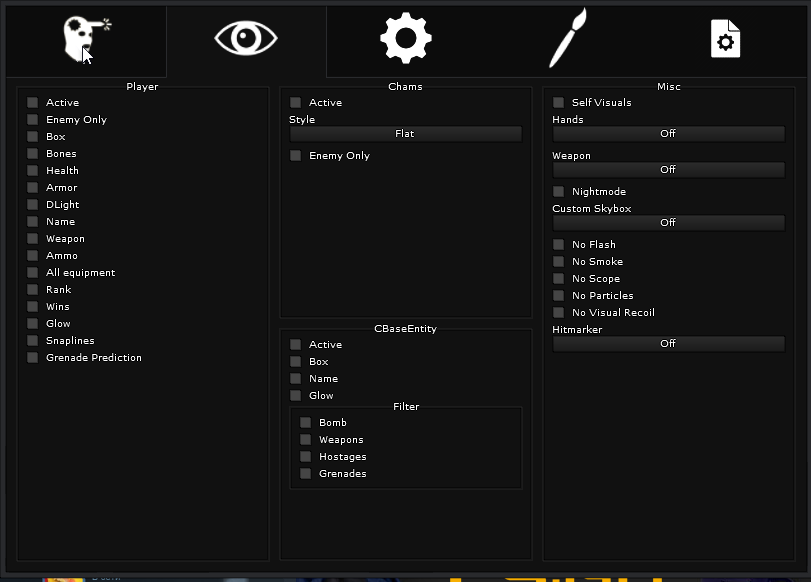Image resolution: width=811 pixels, height=582 pixels.
Task: Enable the Health checkbox
Action: pos(33,170)
